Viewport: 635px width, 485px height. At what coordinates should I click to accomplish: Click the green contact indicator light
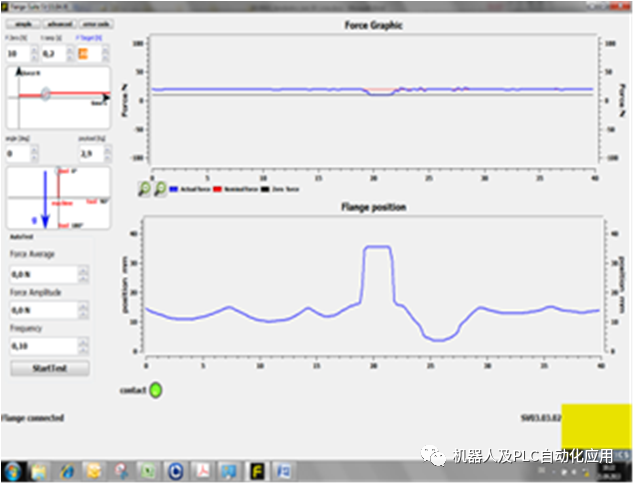coord(156,390)
